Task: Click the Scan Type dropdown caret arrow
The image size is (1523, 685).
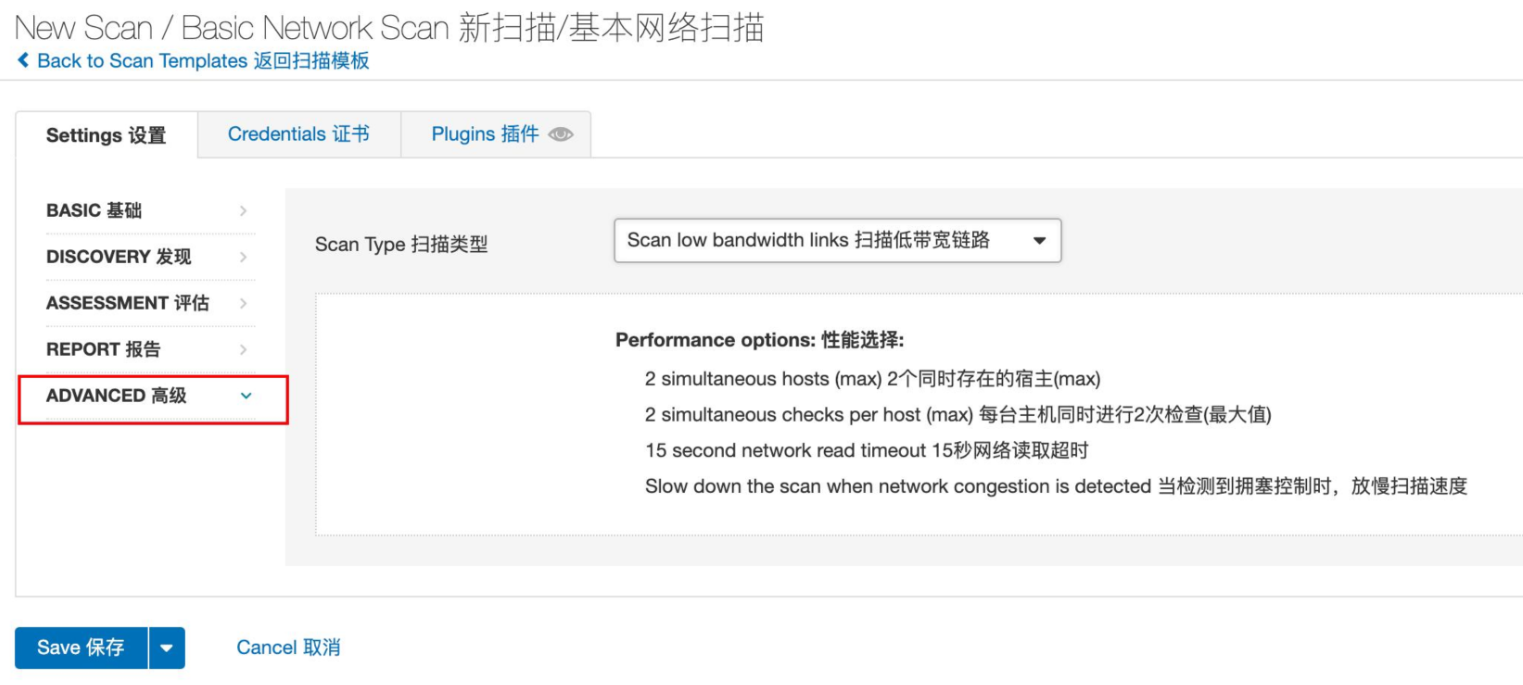Action: tap(1039, 241)
